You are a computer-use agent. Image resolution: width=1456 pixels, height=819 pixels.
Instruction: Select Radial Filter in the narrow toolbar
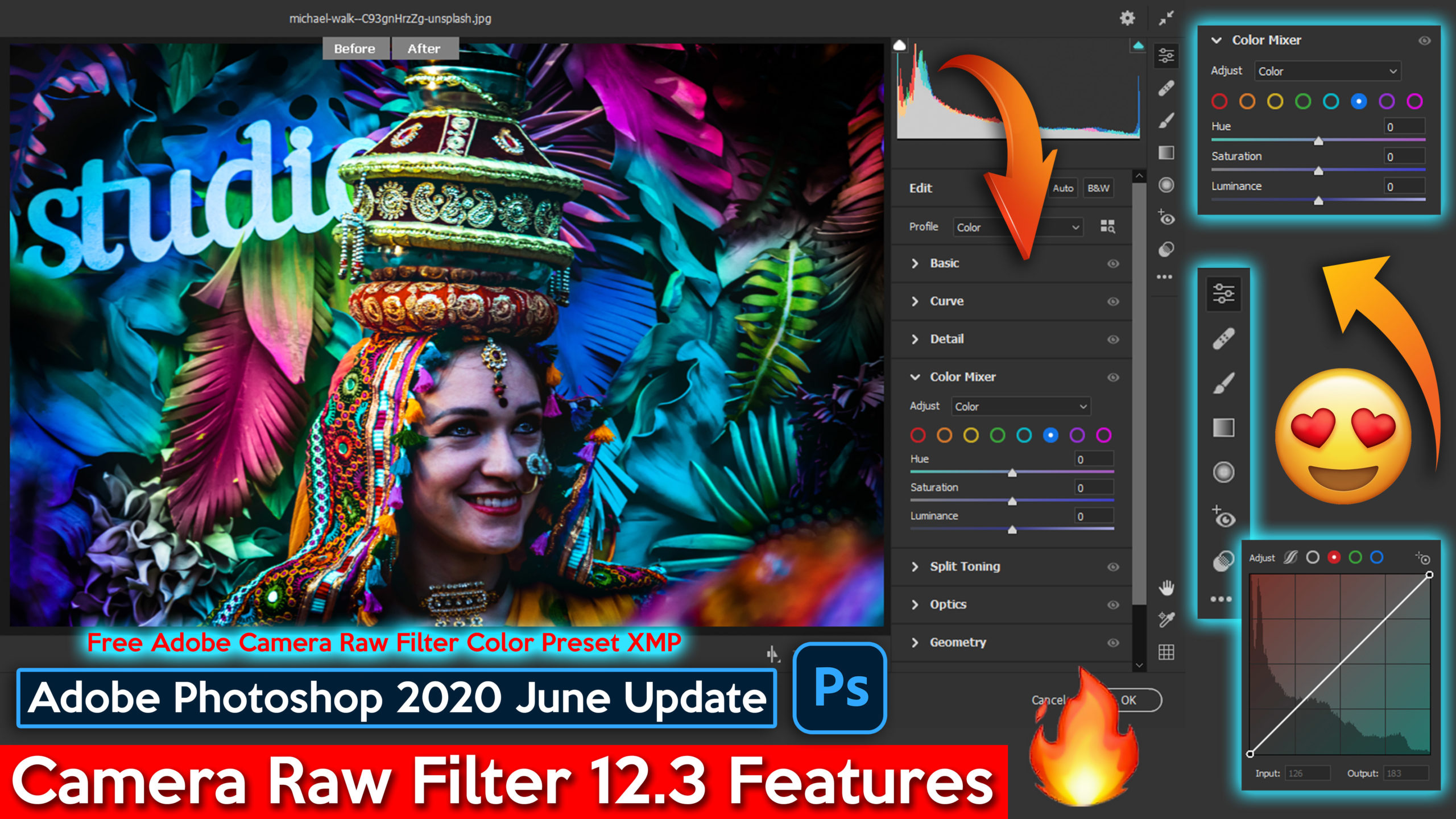(x=1166, y=185)
